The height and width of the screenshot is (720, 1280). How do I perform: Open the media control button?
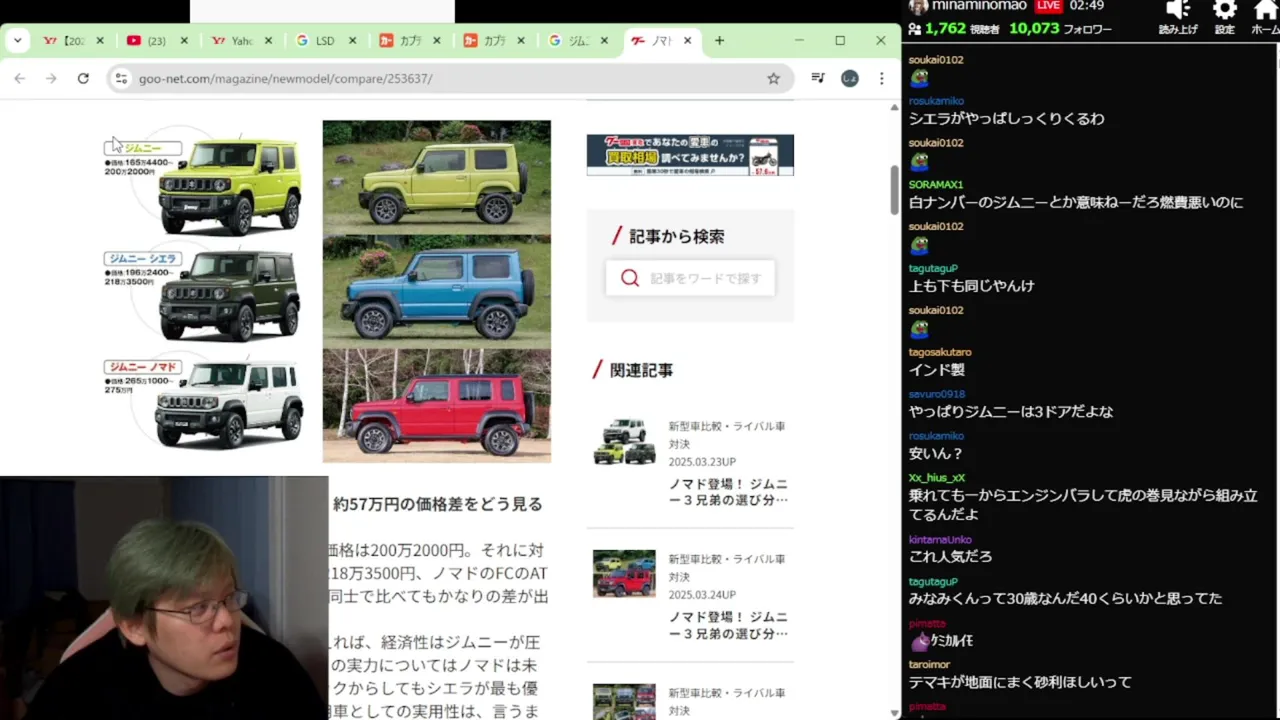pos(818,78)
